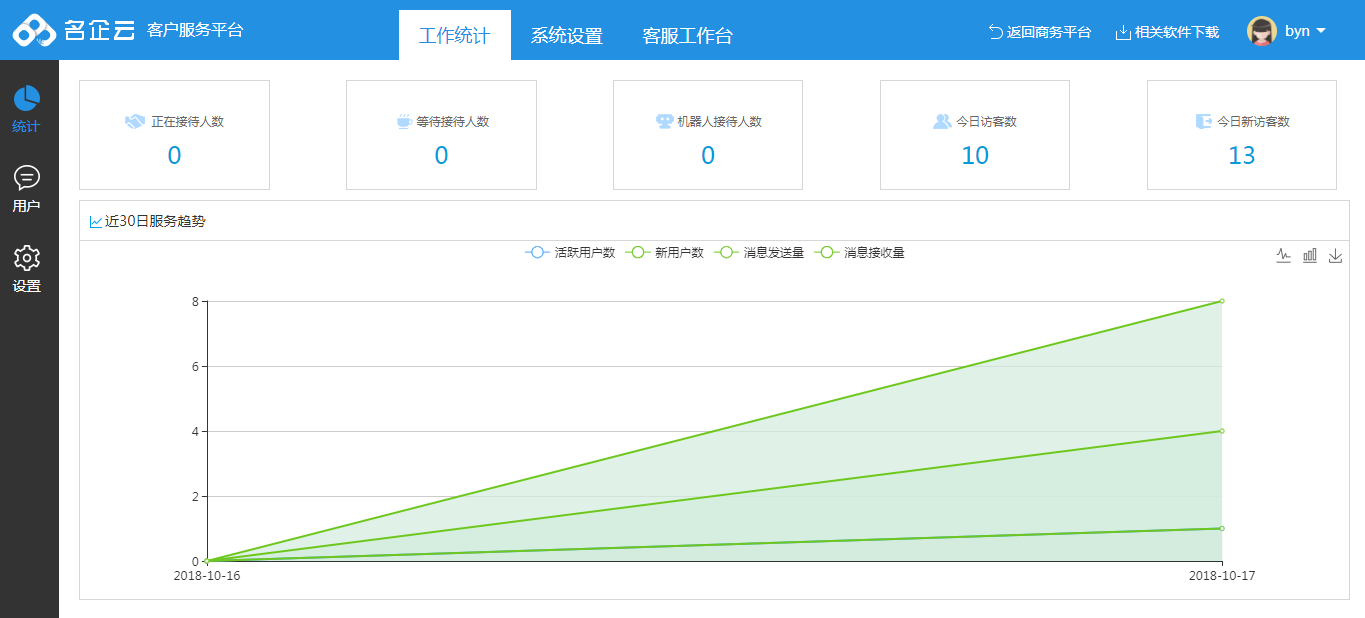Toggle 消息发送量 legend series
The width and height of the screenshot is (1365, 618).
(759, 253)
